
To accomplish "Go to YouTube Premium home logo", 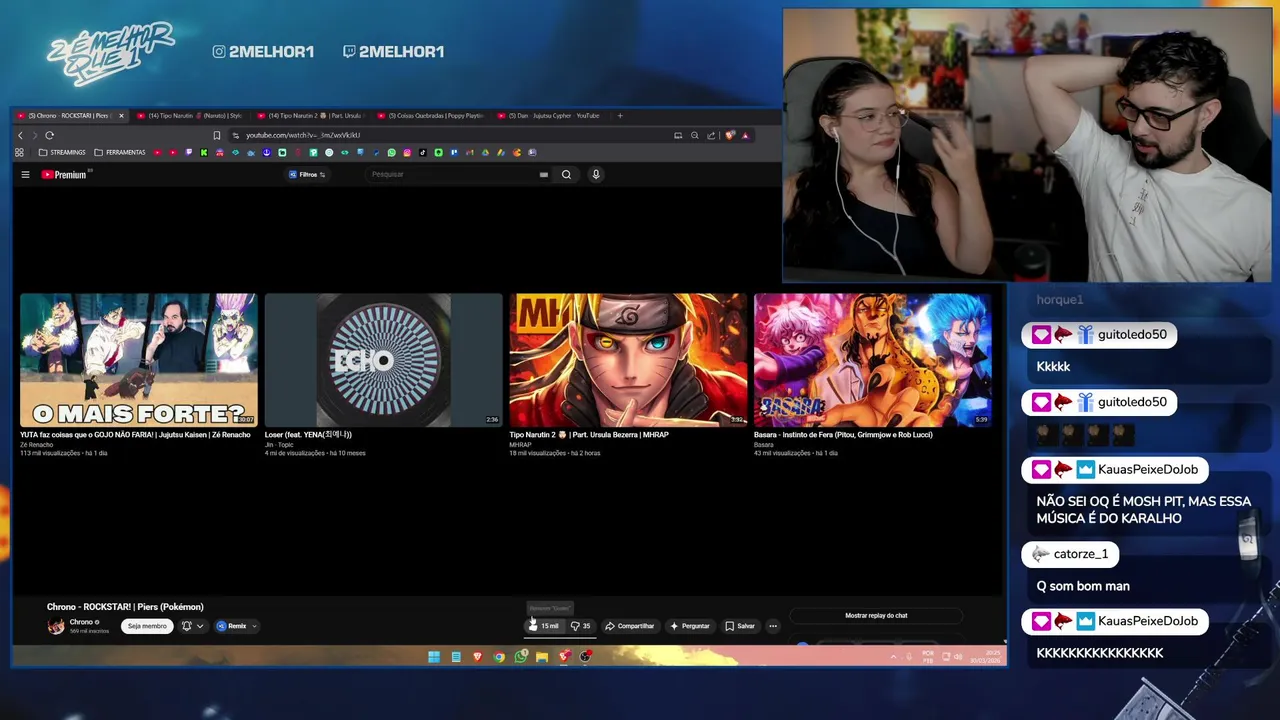I will click(x=64, y=174).
